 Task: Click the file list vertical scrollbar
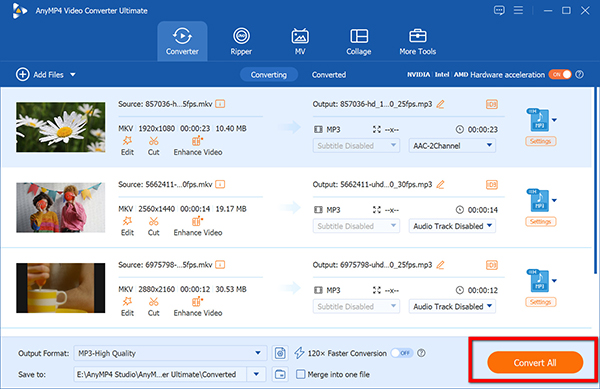[595, 180]
